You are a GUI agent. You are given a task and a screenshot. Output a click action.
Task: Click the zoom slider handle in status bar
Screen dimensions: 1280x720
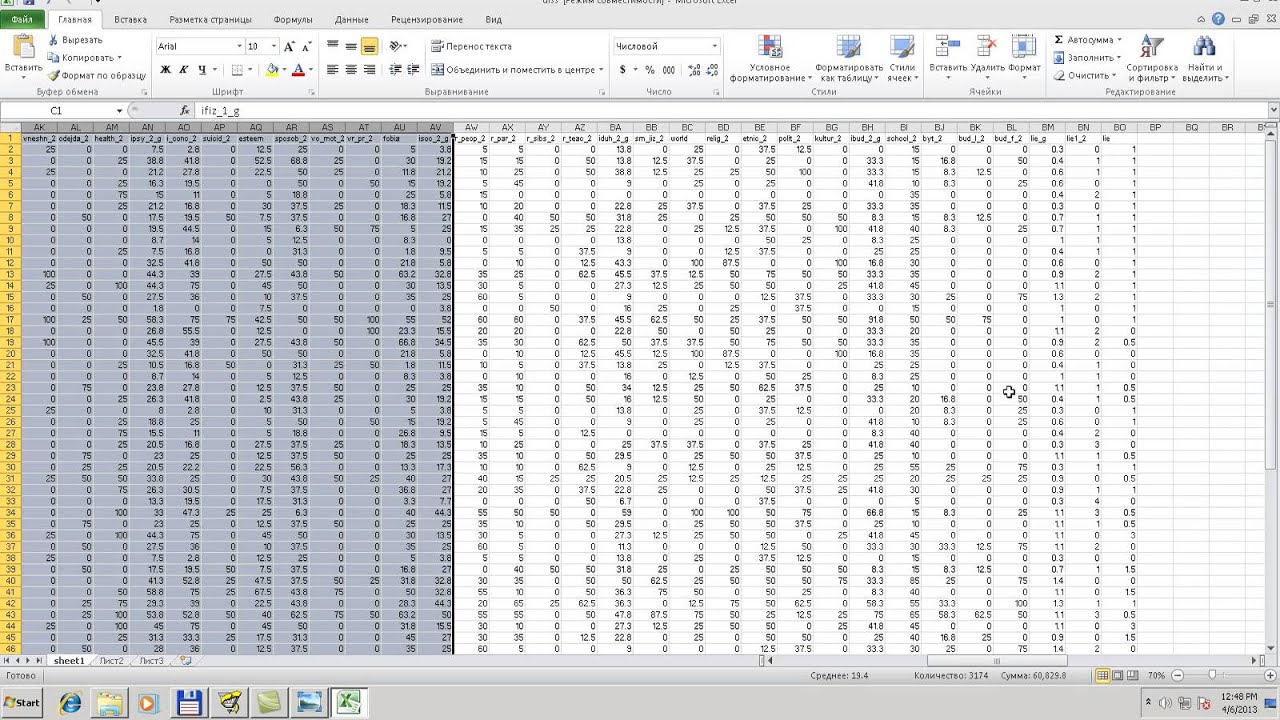(x=1213, y=676)
